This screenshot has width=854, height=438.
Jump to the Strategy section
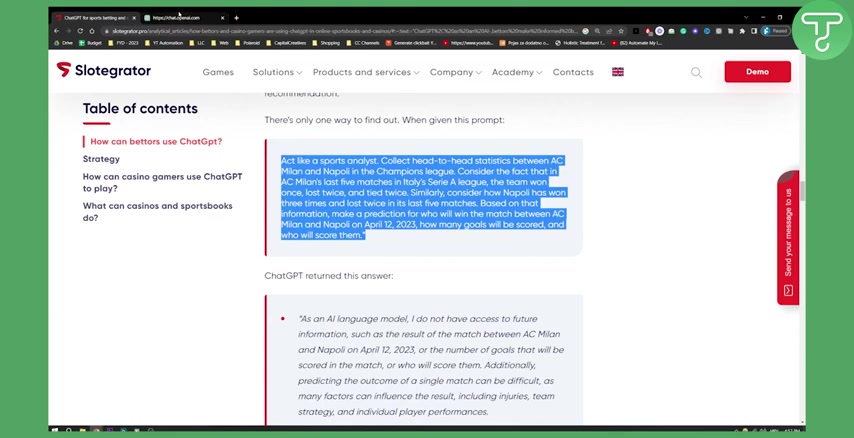point(101,159)
